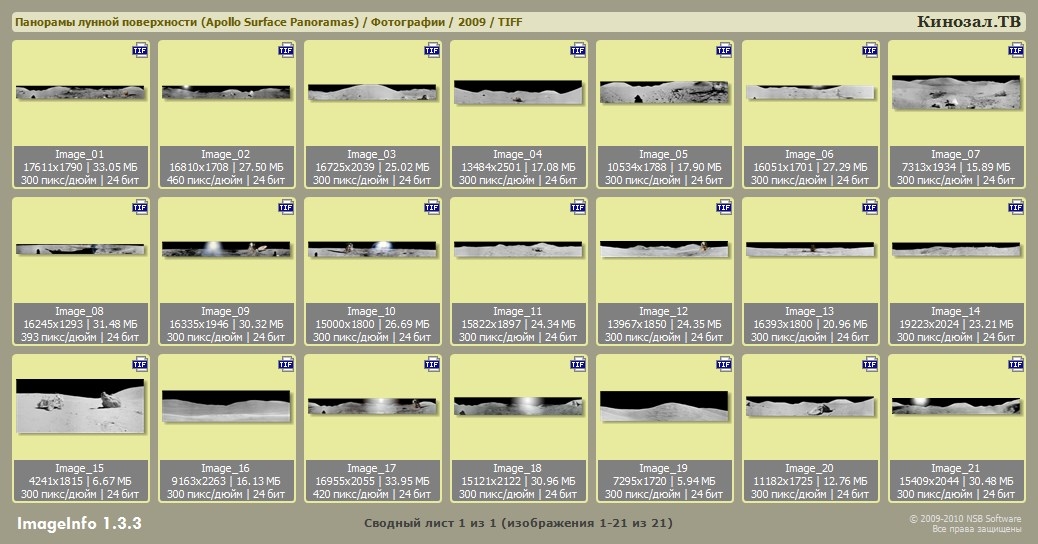Click the Кинозал.ТВ logo text
This screenshot has height=544, width=1038.
[x=970, y=22]
